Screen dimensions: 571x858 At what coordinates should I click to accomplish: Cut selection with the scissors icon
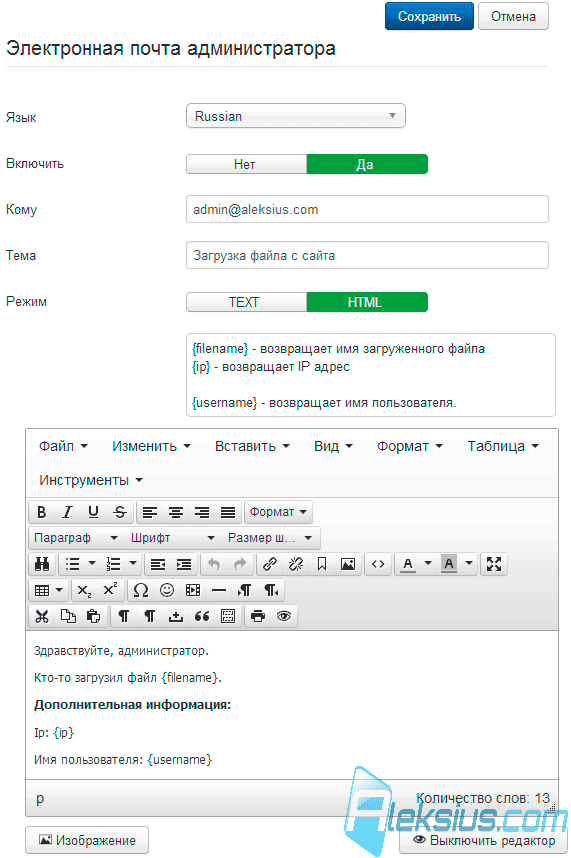[42, 617]
